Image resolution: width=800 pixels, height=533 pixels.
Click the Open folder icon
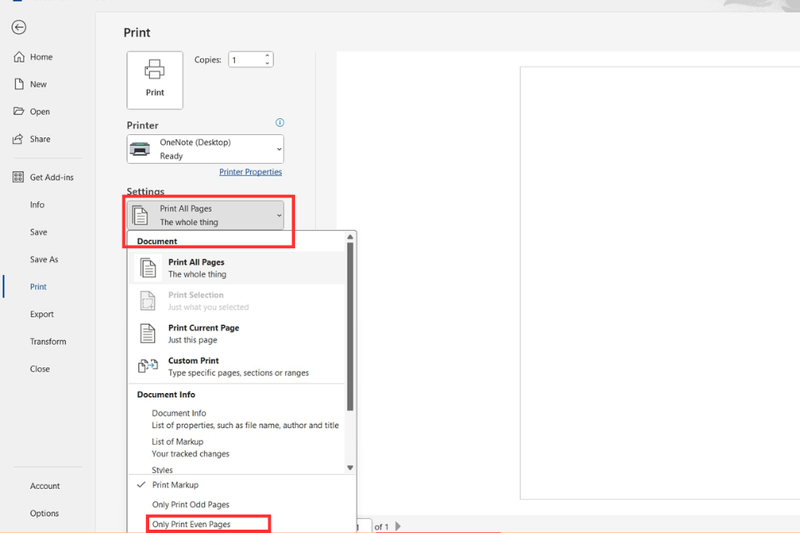[19, 111]
